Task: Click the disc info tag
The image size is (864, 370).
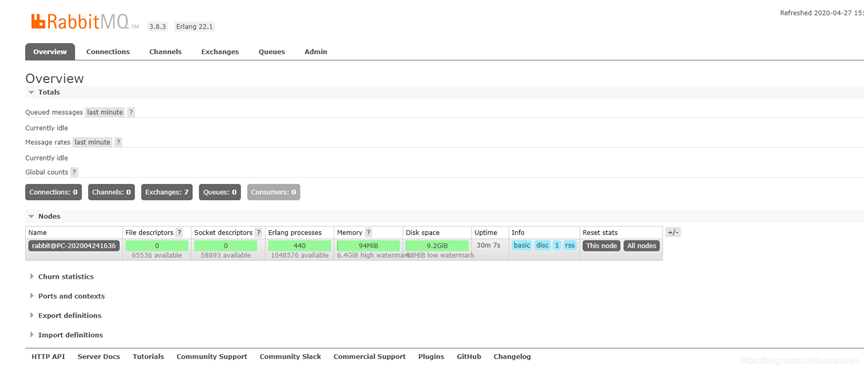Action: coord(543,245)
